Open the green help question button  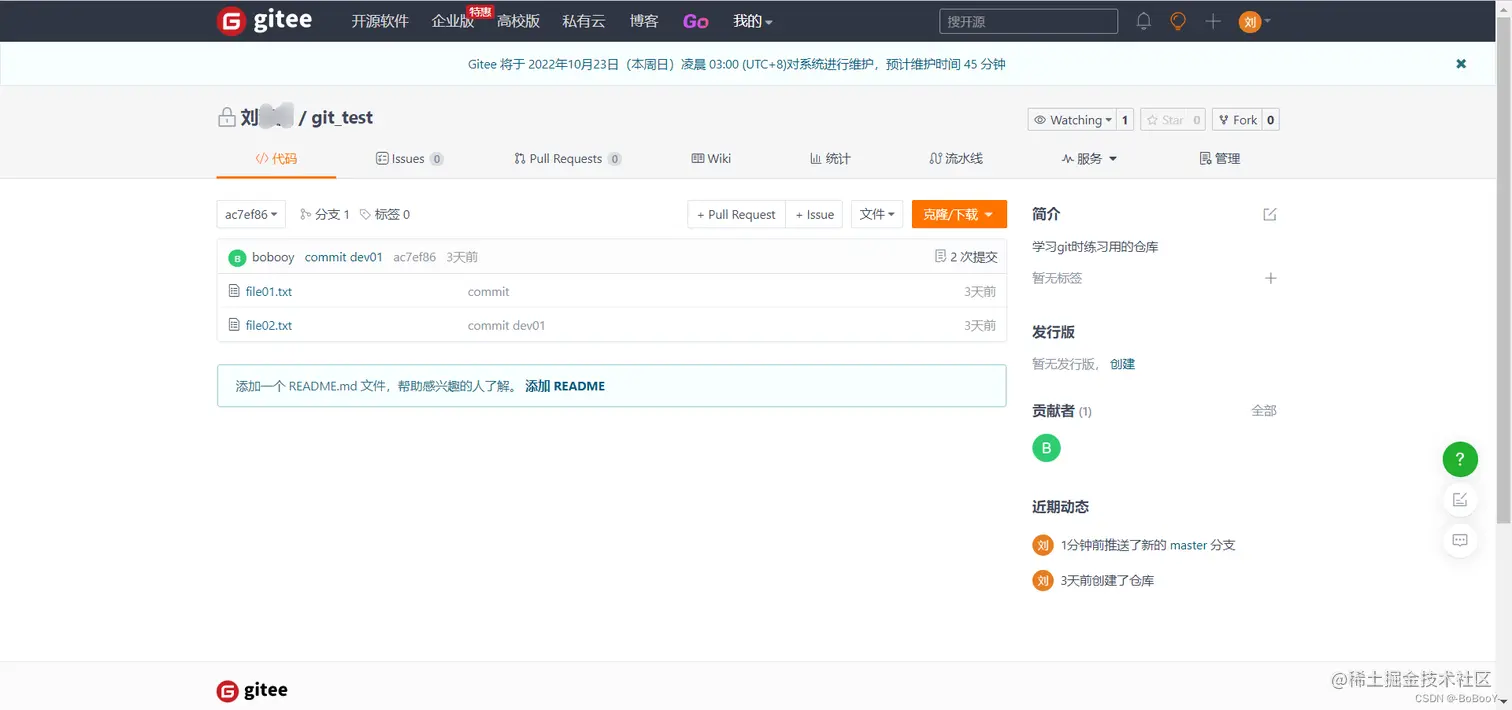[x=1460, y=460]
